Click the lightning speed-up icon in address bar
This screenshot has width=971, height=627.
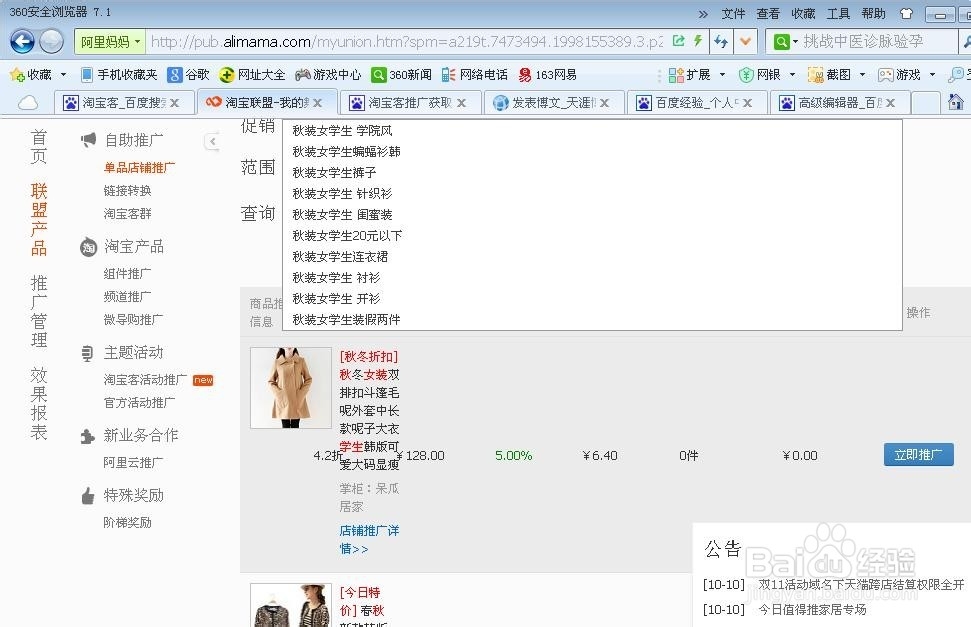pos(697,41)
